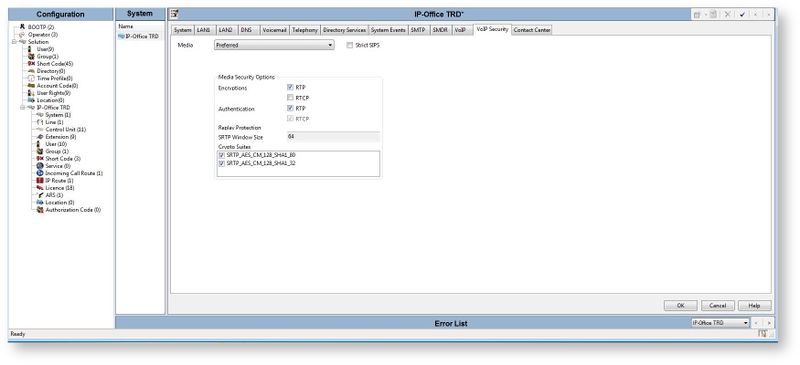Image resolution: width=800 pixels, height=365 pixels.
Task: Click the Short Code (3) icon
Action: pyautogui.click(x=40, y=159)
